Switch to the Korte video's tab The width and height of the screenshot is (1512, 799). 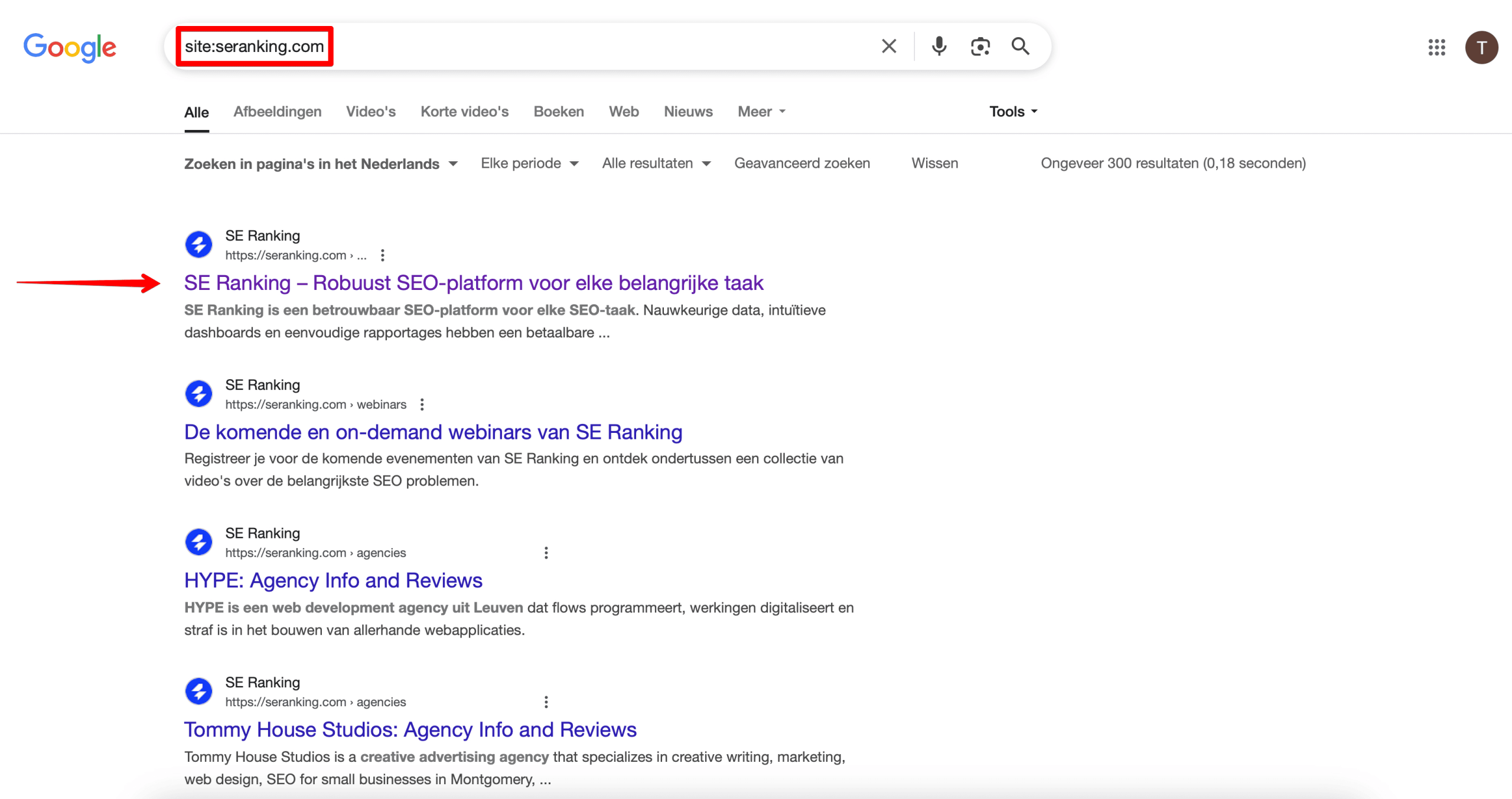click(x=465, y=112)
